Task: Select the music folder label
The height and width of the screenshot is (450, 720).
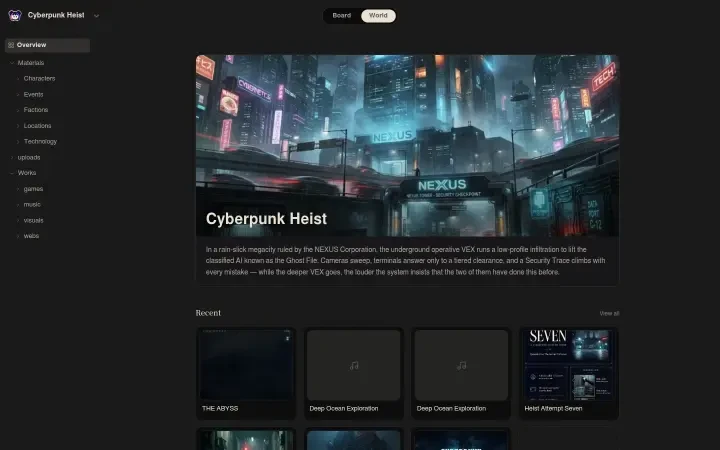Action: 32,204
